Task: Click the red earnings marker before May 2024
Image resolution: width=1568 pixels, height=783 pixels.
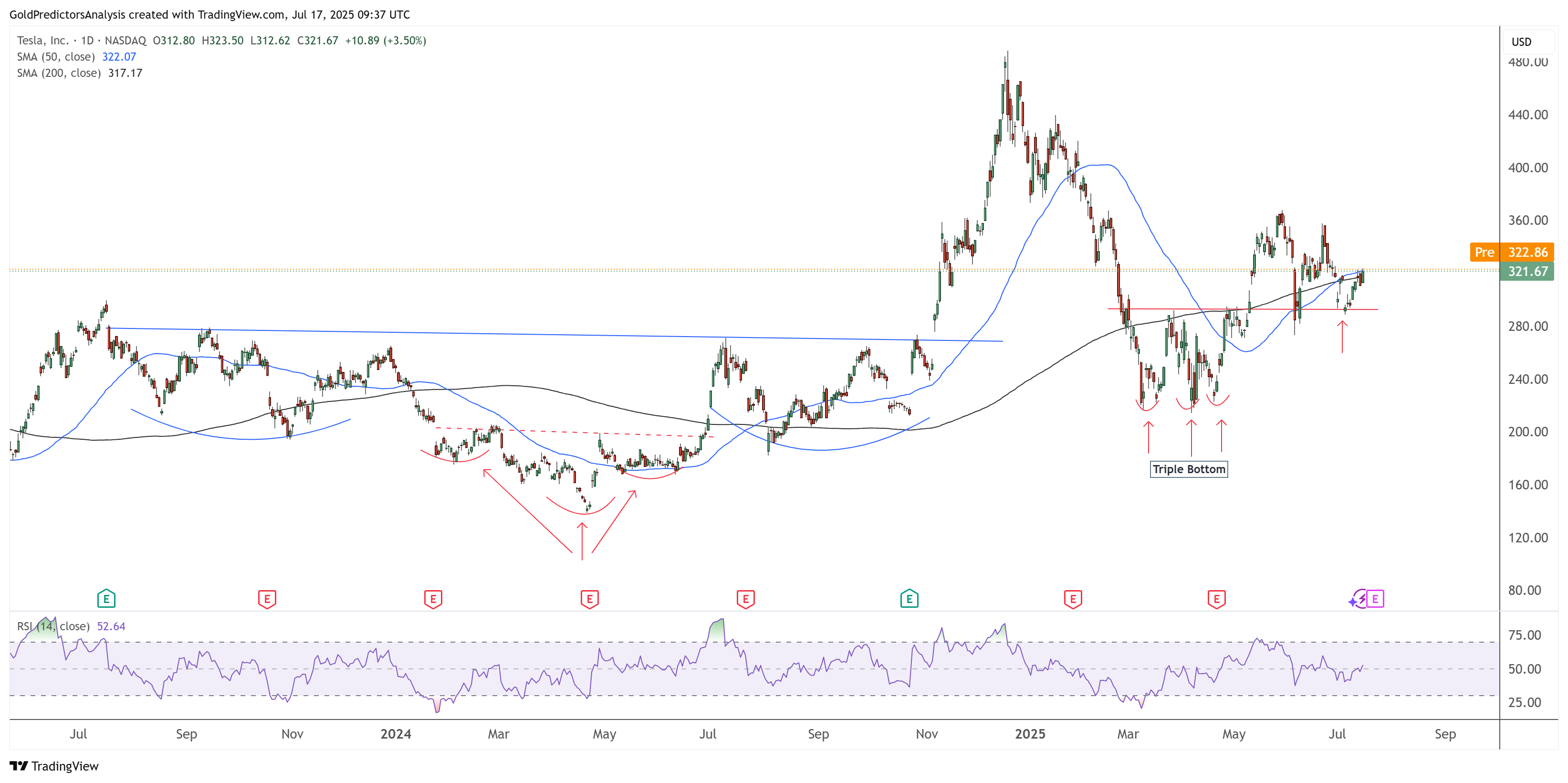Action: (x=589, y=599)
